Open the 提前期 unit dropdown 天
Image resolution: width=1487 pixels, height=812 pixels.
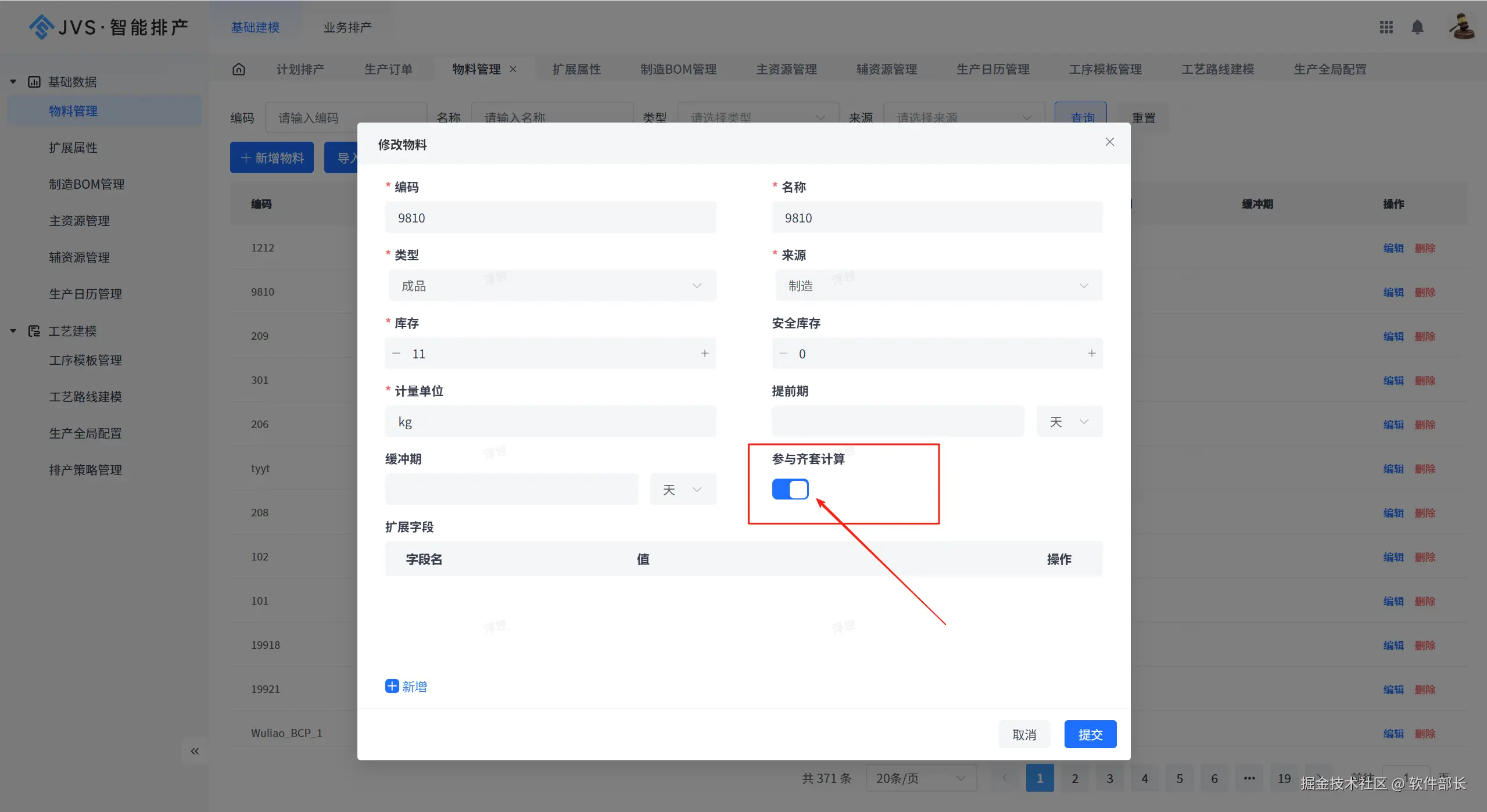pos(1069,422)
